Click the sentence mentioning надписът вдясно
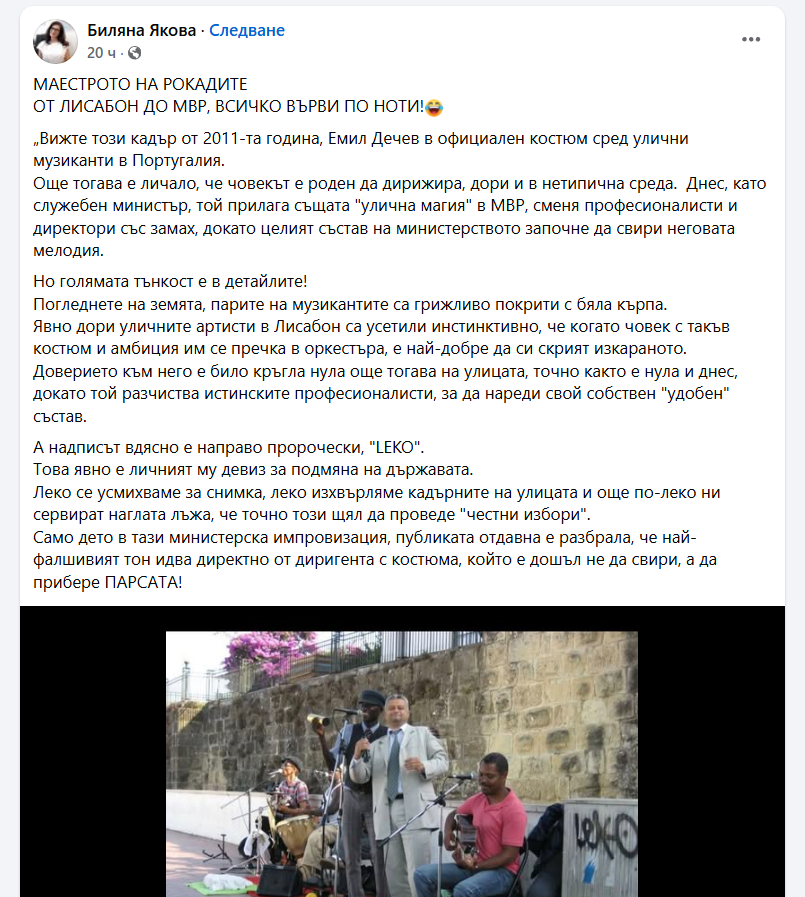805x897 pixels. click(229, 447)
